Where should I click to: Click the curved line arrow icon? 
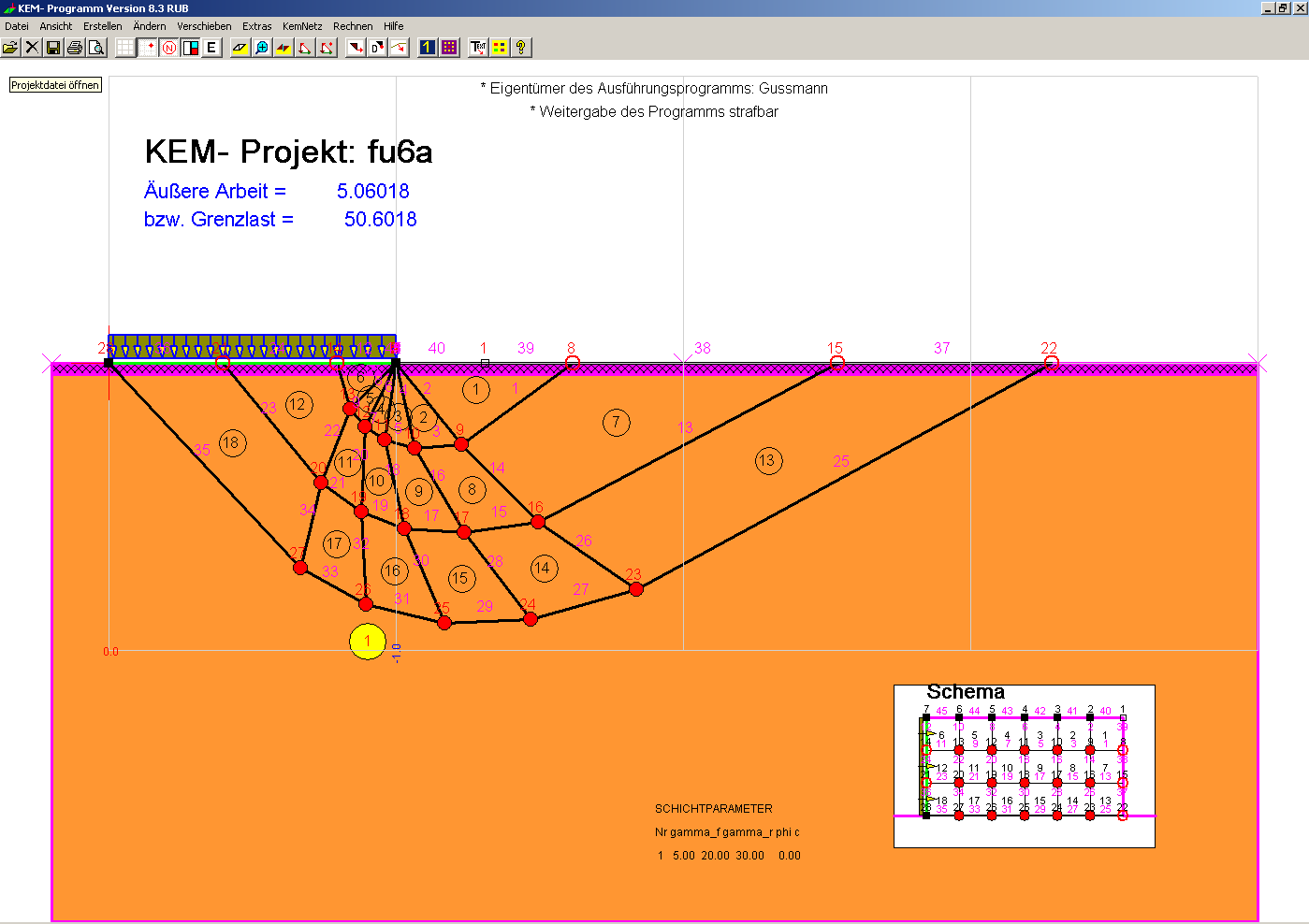(x=399, y=47)
